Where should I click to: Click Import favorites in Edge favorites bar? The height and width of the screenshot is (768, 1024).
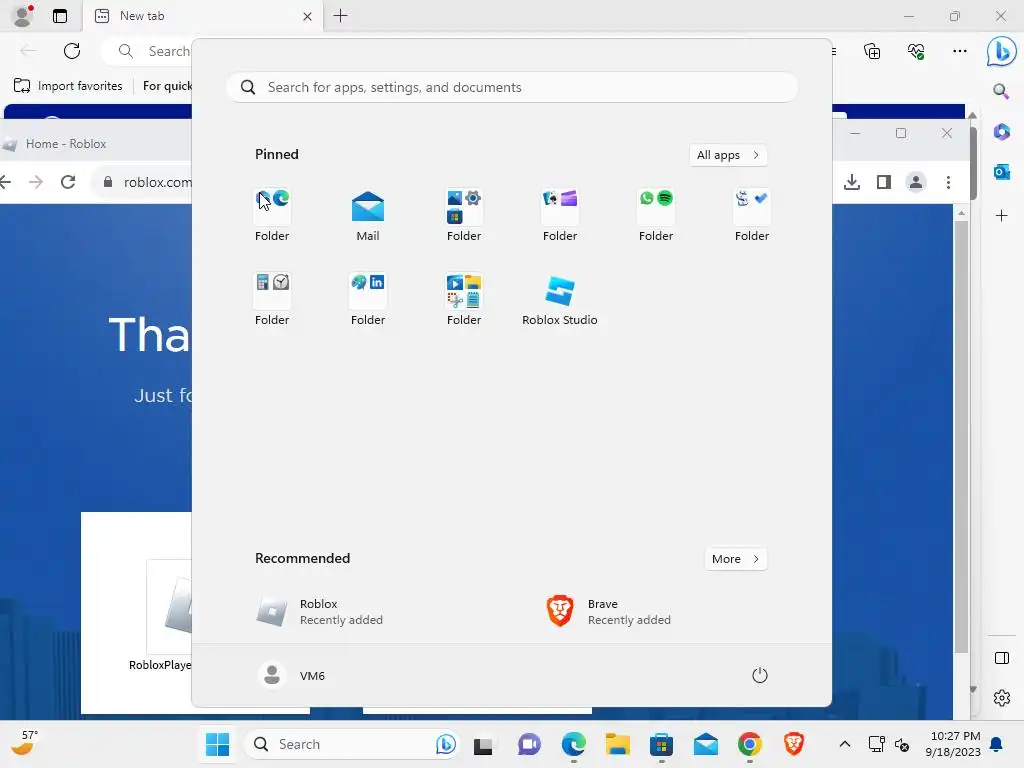(x=68, y=86)
